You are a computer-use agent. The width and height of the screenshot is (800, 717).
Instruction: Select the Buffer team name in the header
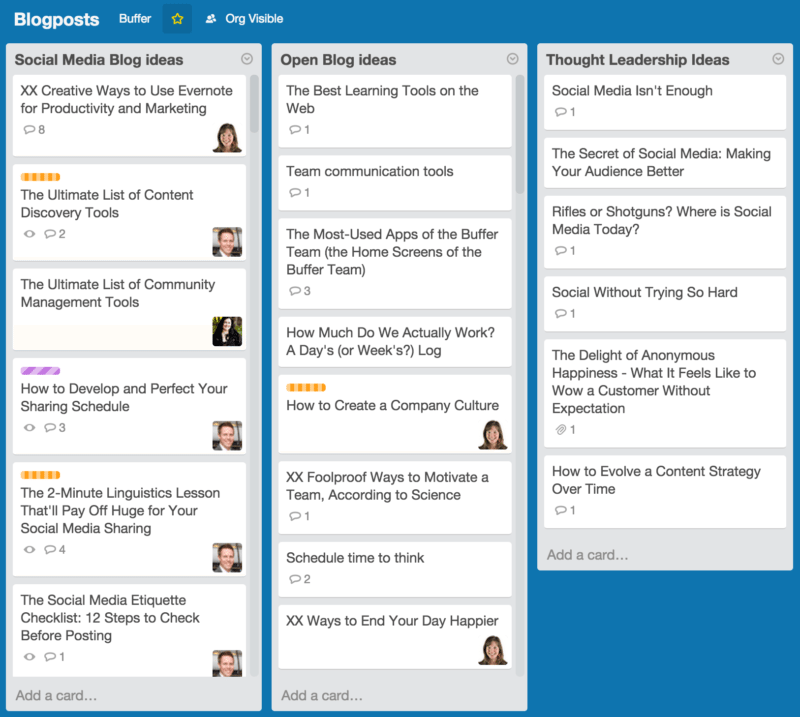[134, 18]
